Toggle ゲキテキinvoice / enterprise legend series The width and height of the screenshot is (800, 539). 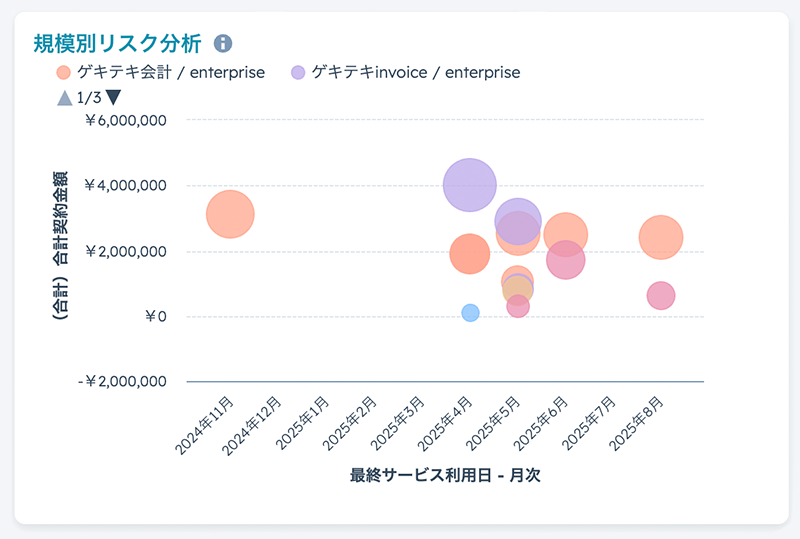pos(415,72)
